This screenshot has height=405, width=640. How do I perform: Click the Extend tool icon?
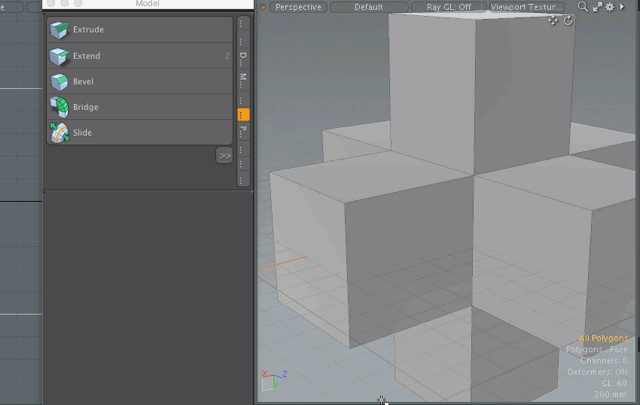(59, 56)
